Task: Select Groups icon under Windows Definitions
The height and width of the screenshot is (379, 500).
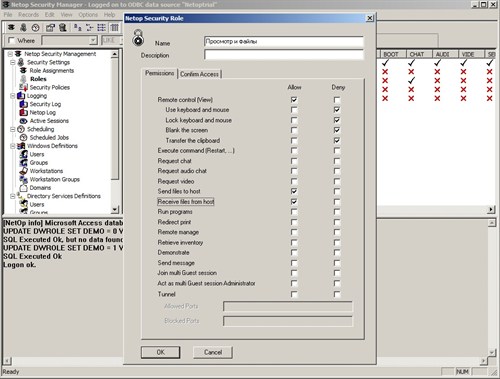Action: tap(23, 162)
